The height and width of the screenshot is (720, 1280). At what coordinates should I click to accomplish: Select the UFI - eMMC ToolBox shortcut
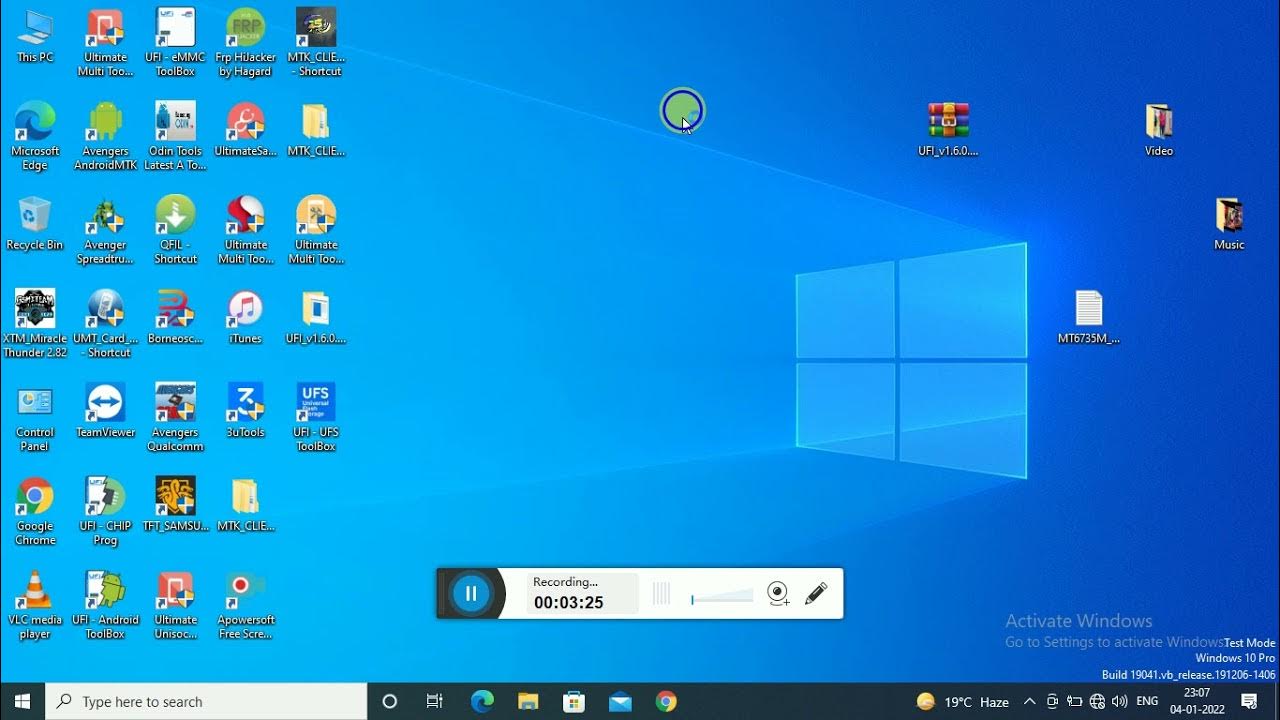[x=175, y=43]
